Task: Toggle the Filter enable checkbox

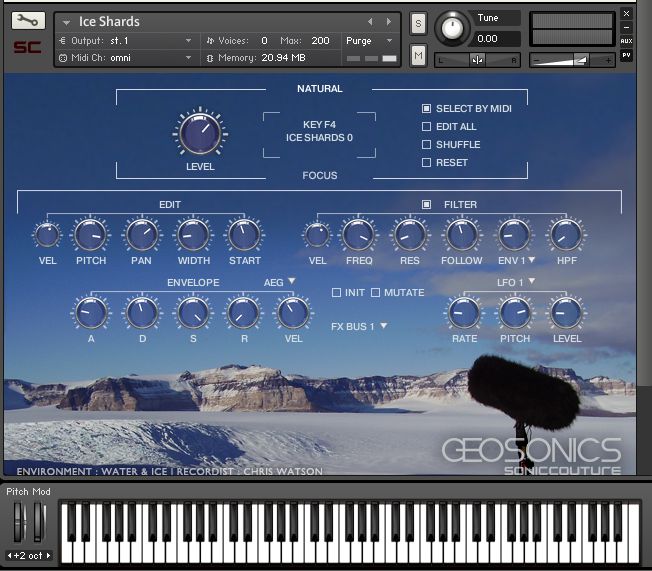Action: 427,204
